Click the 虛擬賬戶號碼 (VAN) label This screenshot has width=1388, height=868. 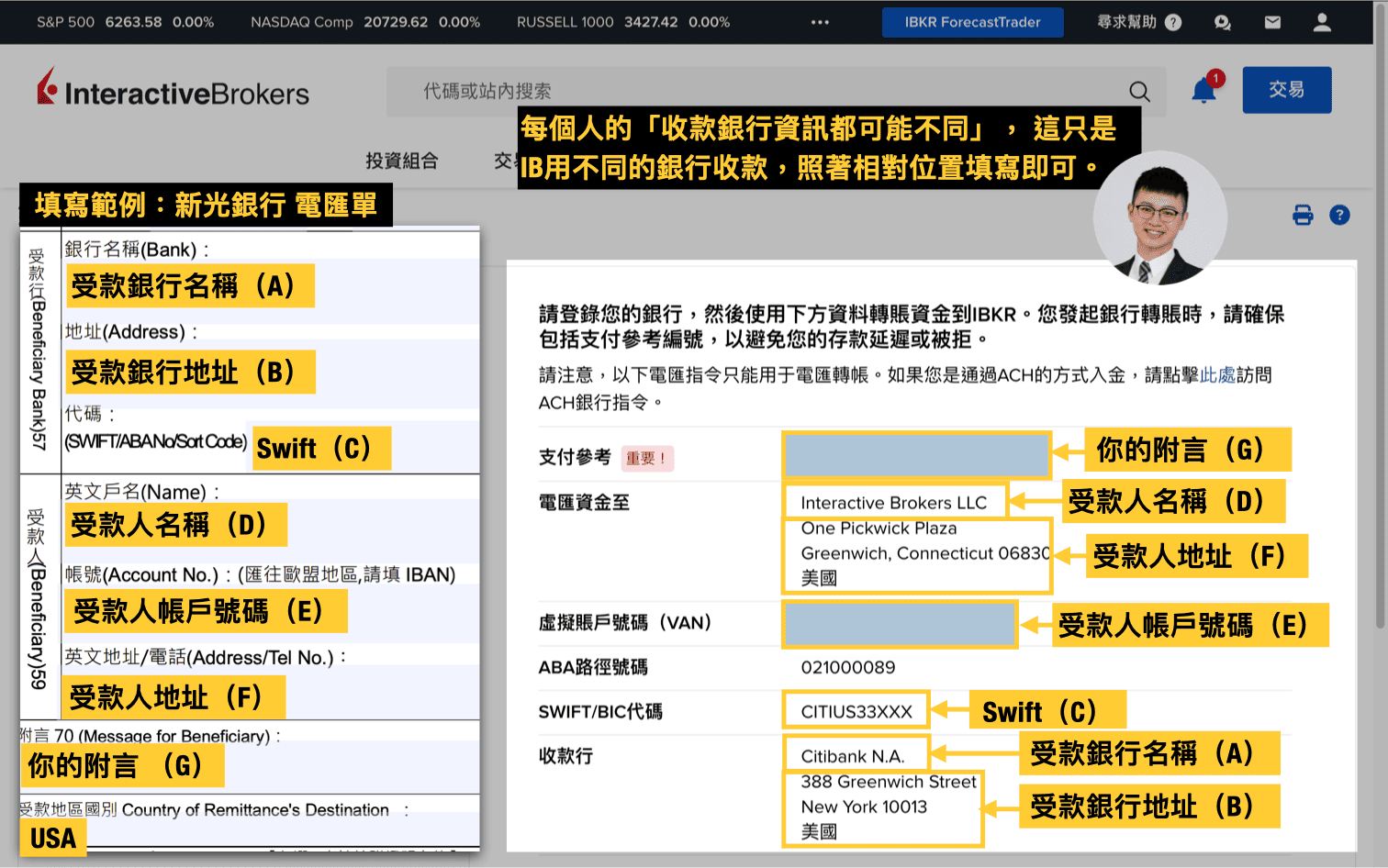tap(625, 623)
